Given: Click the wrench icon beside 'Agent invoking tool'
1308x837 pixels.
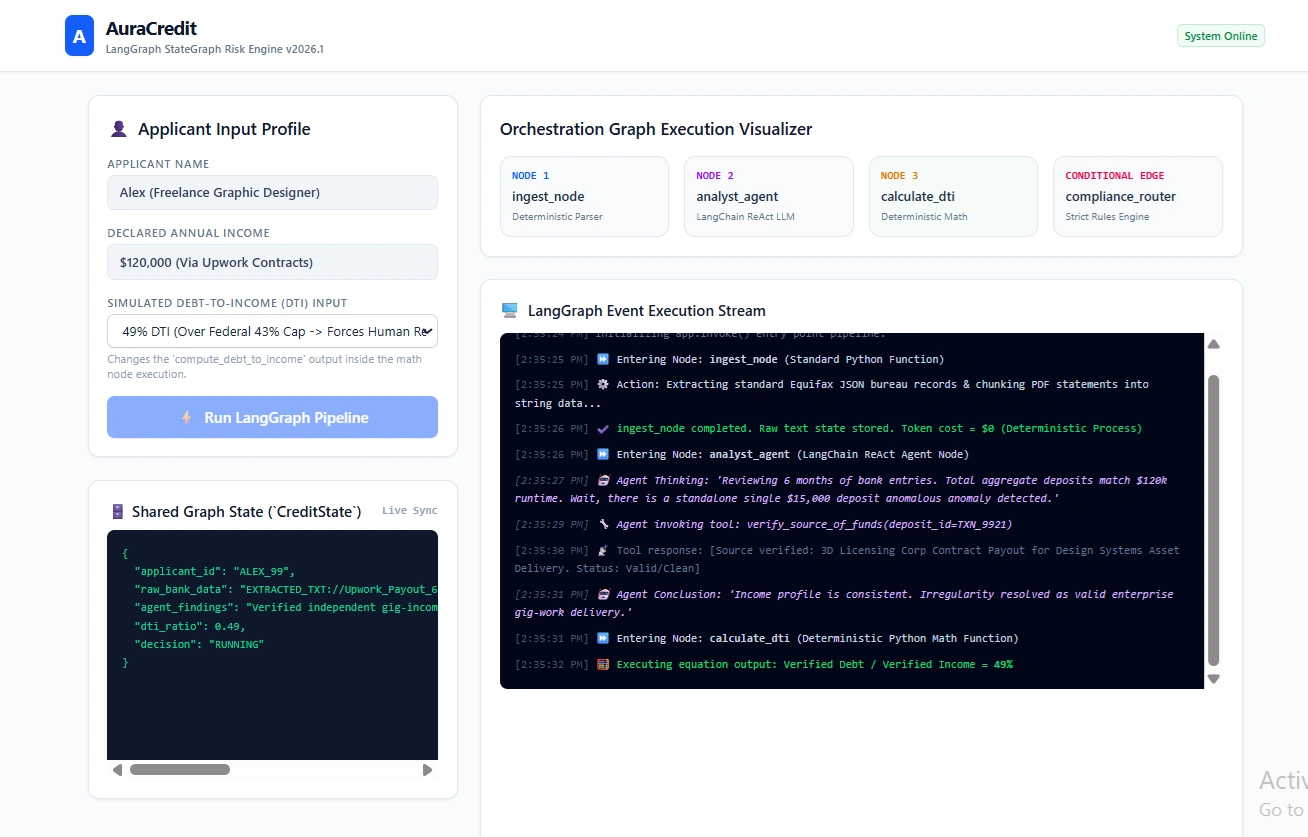Looking at the screenshot, I should [x=603, y=524].
